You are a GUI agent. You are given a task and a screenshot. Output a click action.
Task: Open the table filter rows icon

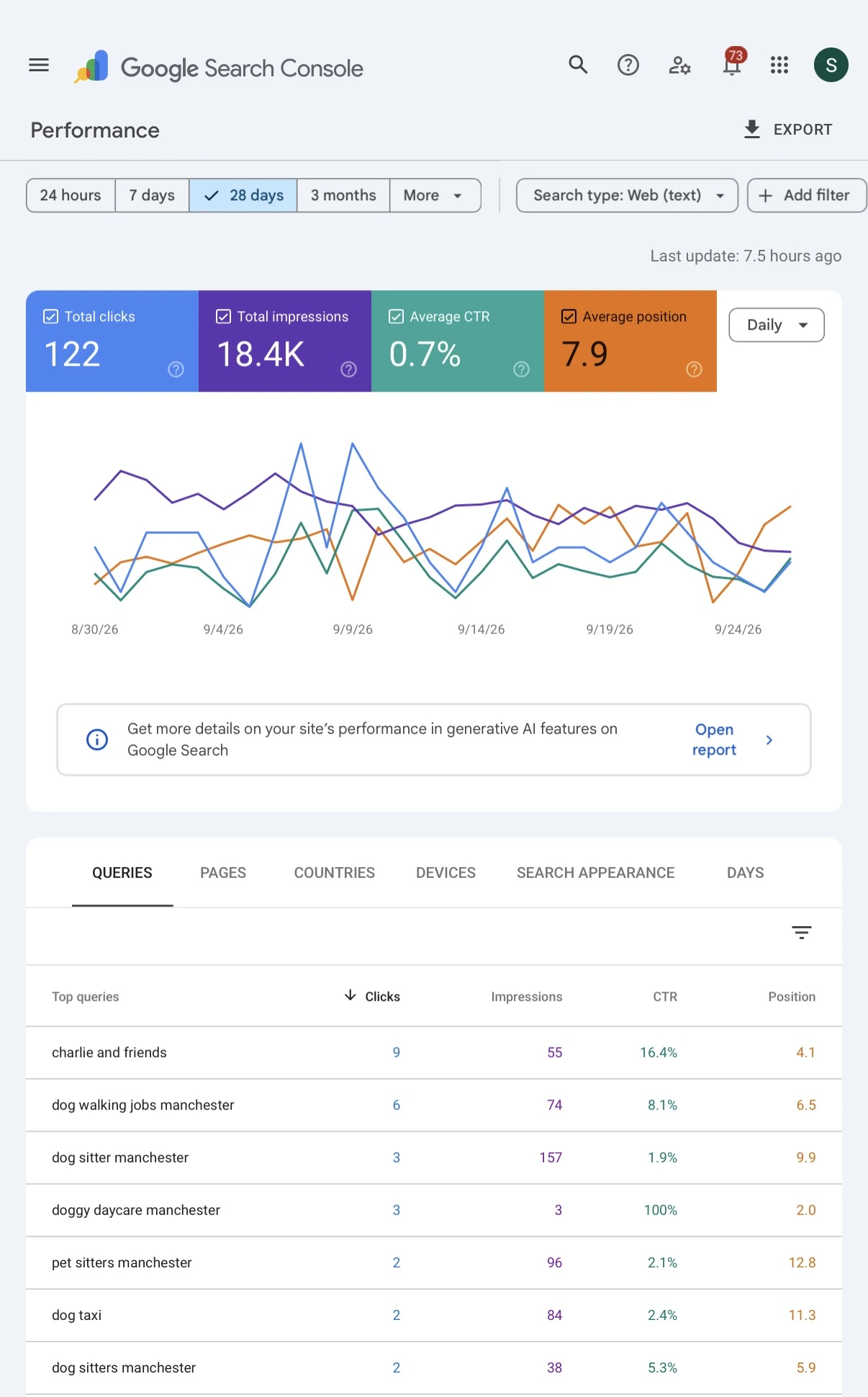coord(802,933)
